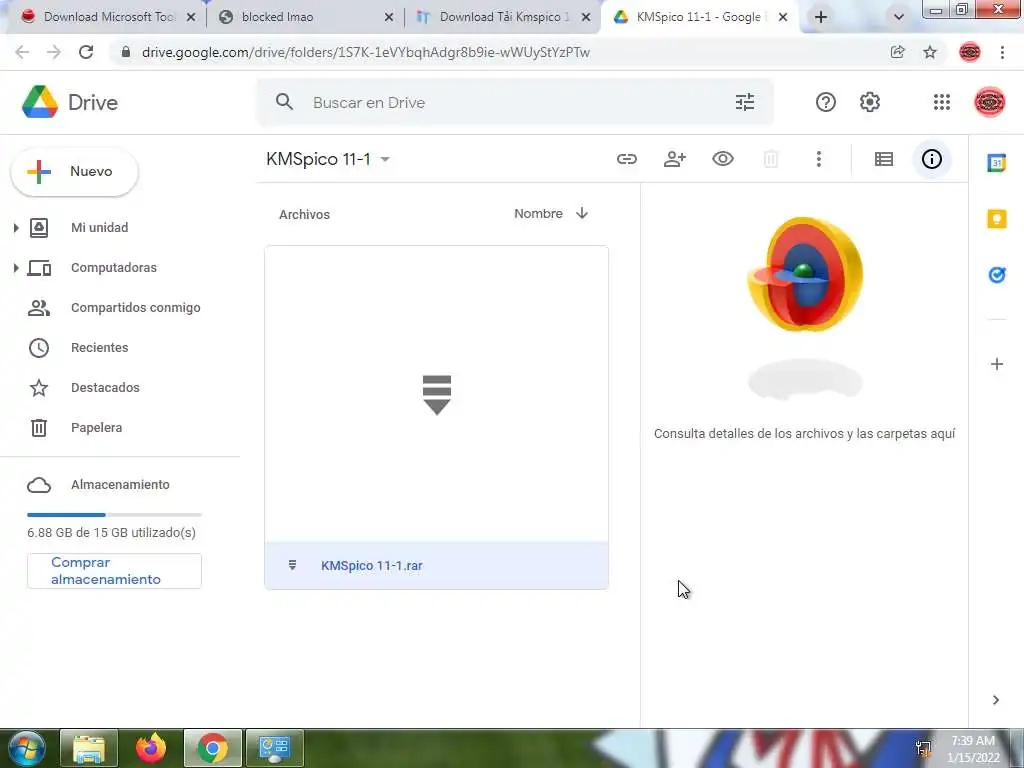The height and width of the screenshot is (768, 1024).
Task: Open Almacenamiento
Action: (x=120, y=485)
